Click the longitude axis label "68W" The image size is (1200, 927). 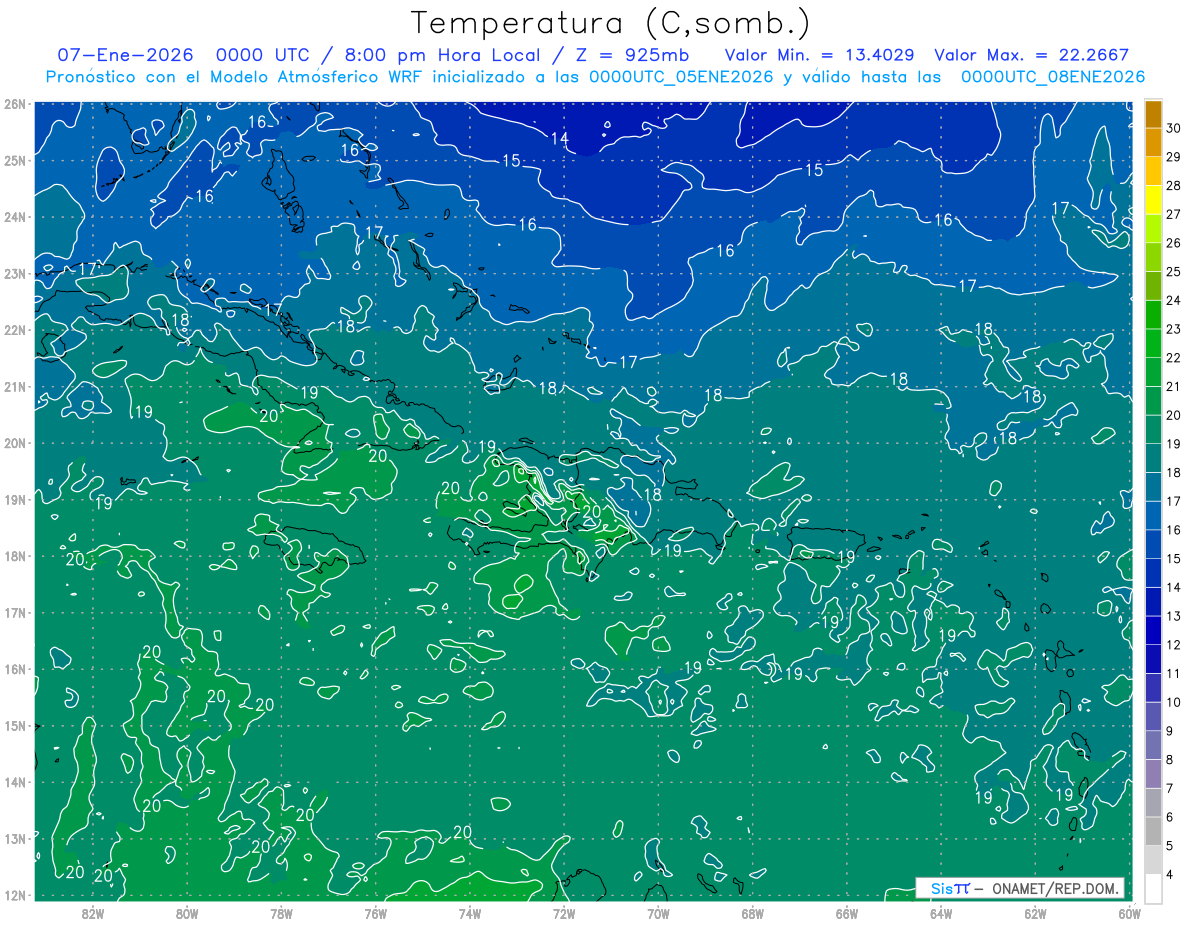(752, 913)
